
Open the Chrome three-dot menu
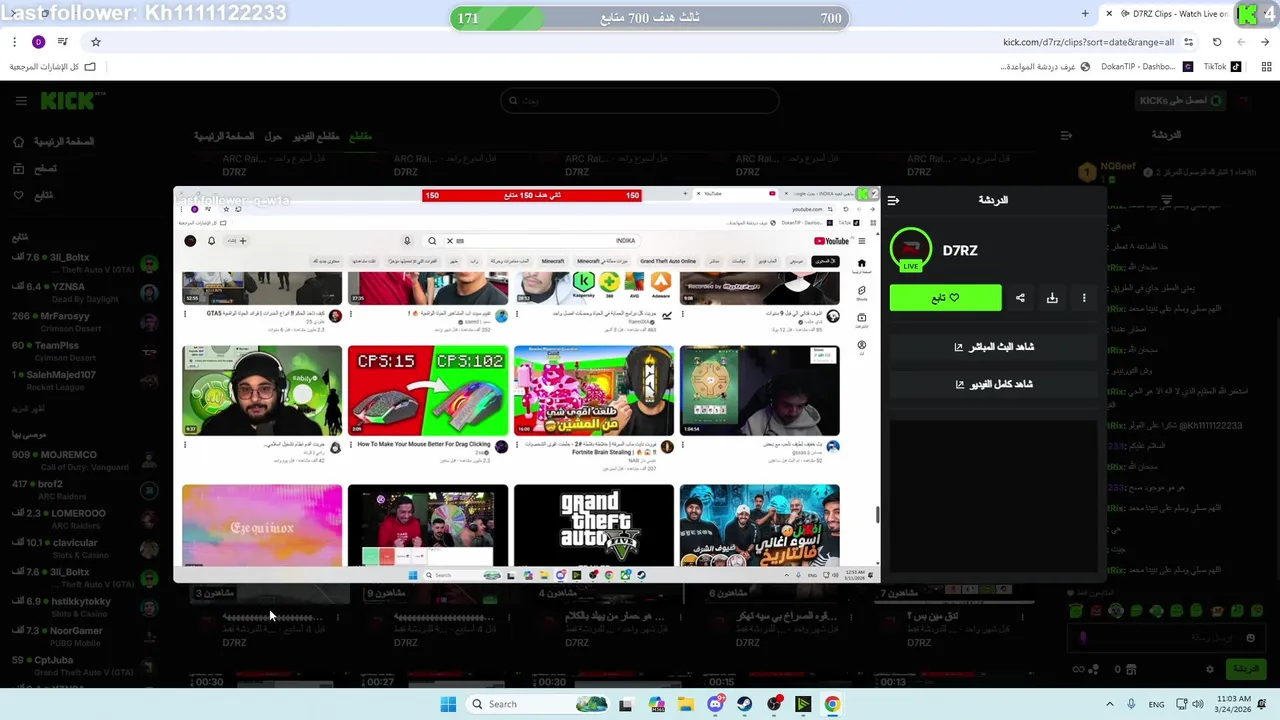point(14,42)
